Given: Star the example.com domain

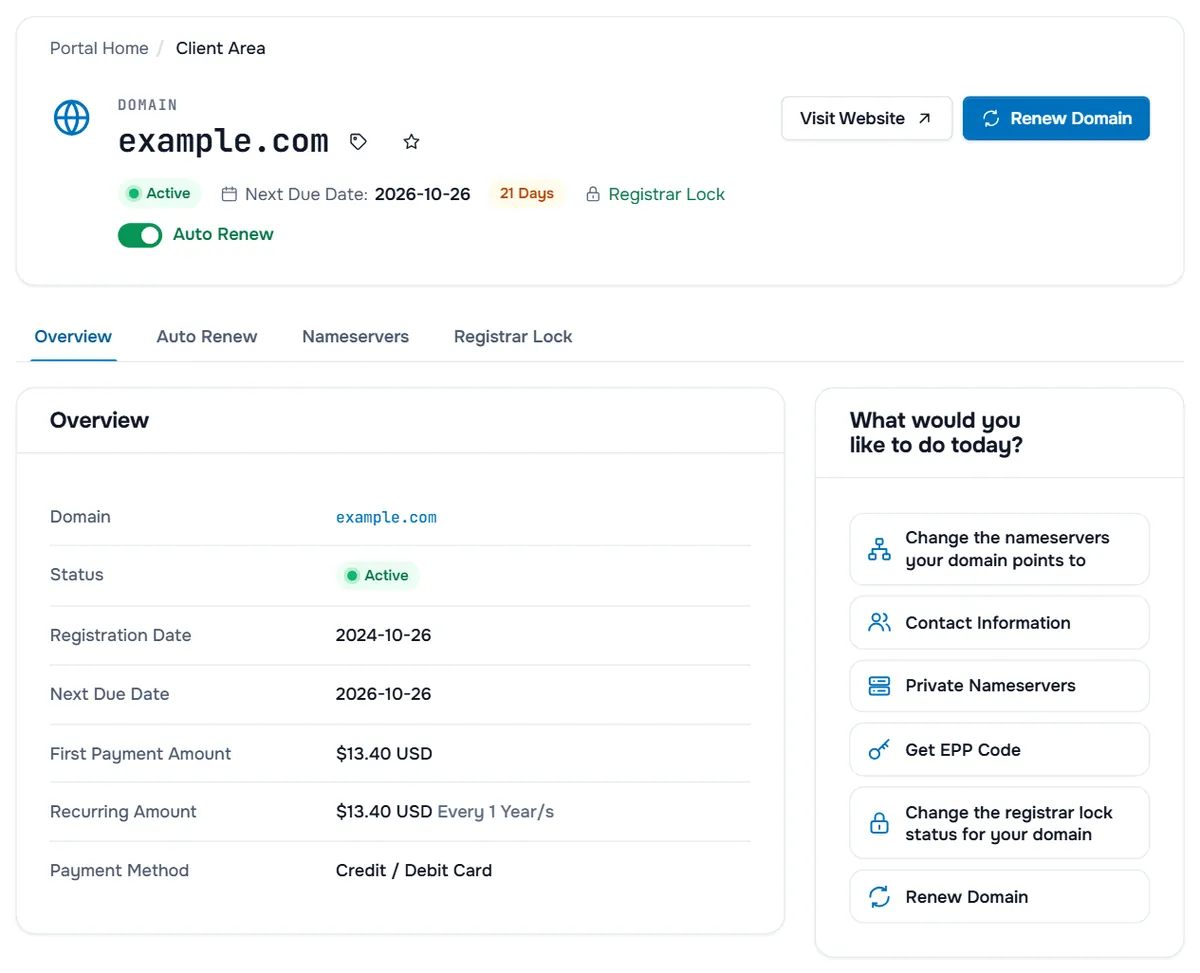Looking at the screenshot, I should pos(411,142).
